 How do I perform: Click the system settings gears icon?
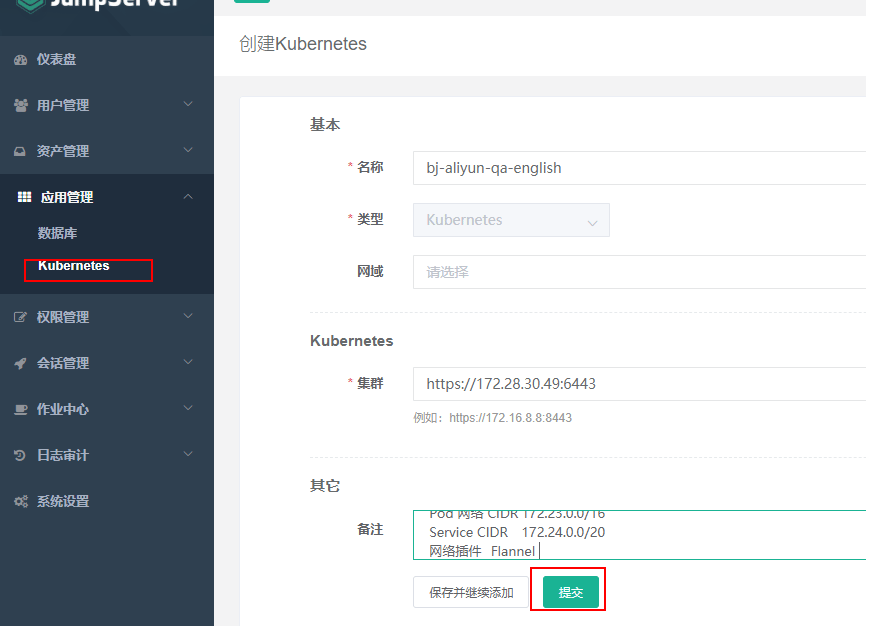21,502
